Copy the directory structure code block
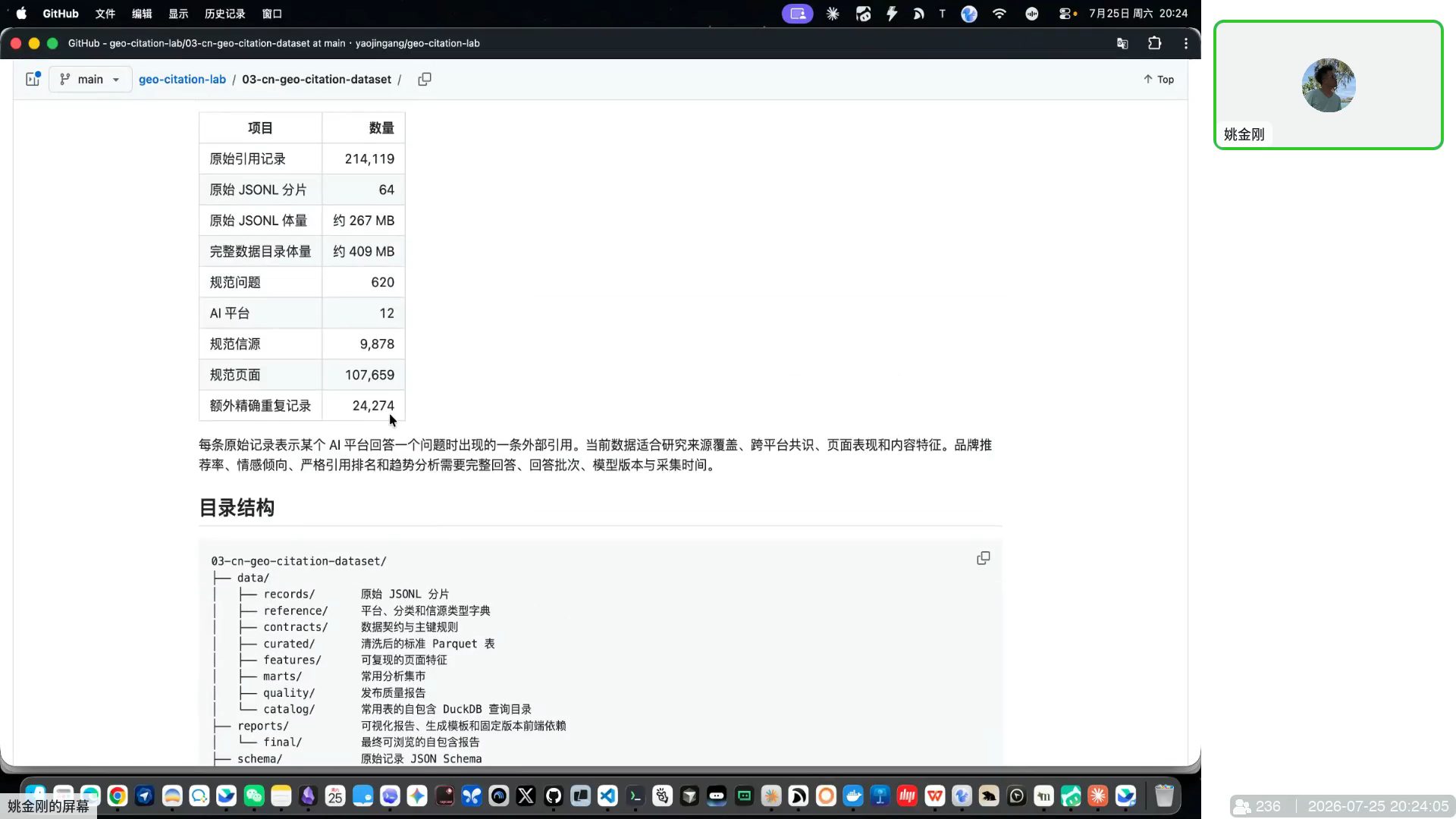Image resolution: width=1456 pixels, height=819 pixels. pyautogui.click(x=983, y=558)
